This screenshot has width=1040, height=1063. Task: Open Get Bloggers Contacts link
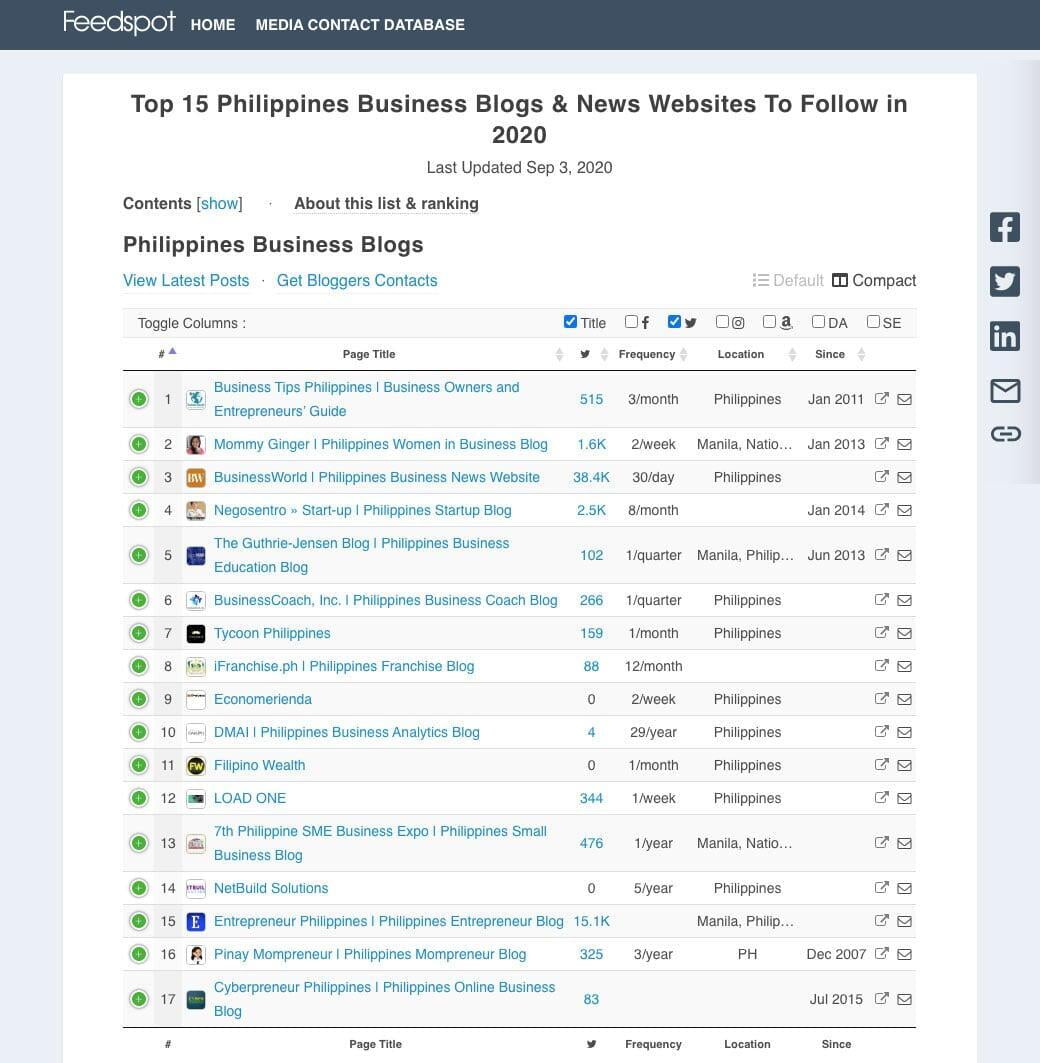click(x=357, y=281)
